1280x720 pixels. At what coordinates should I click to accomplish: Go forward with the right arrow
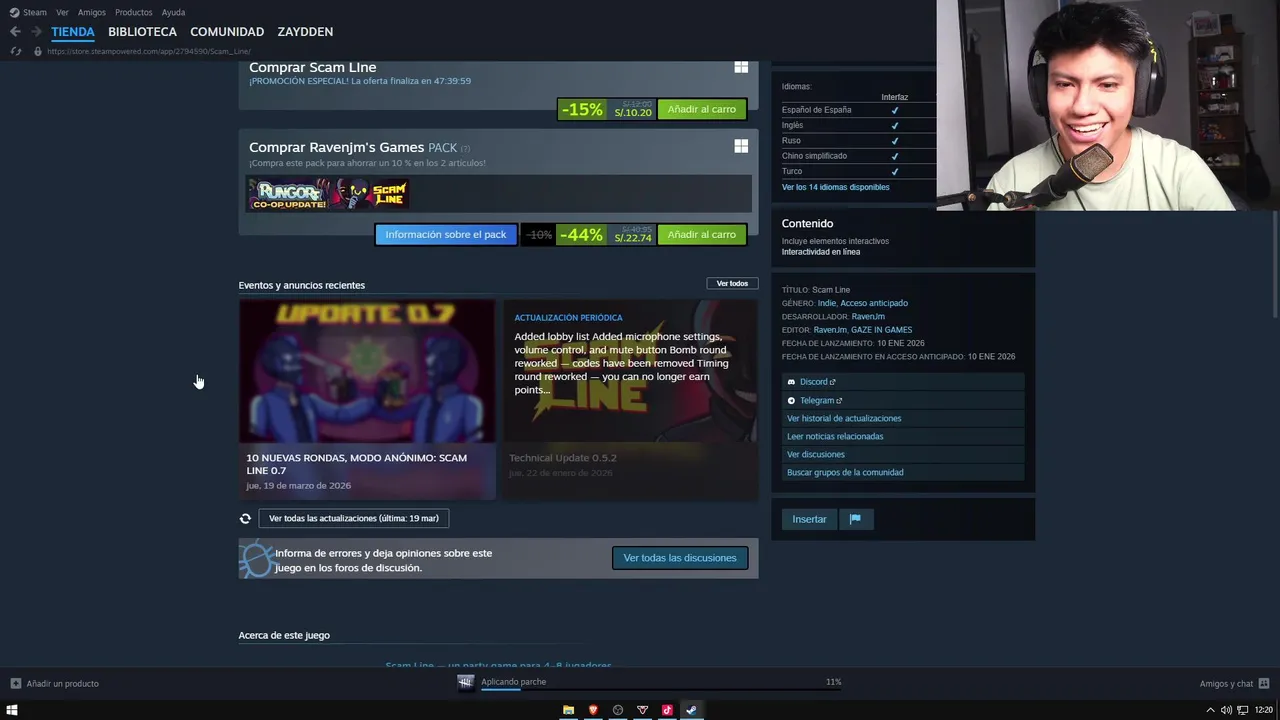pos(36,32)
